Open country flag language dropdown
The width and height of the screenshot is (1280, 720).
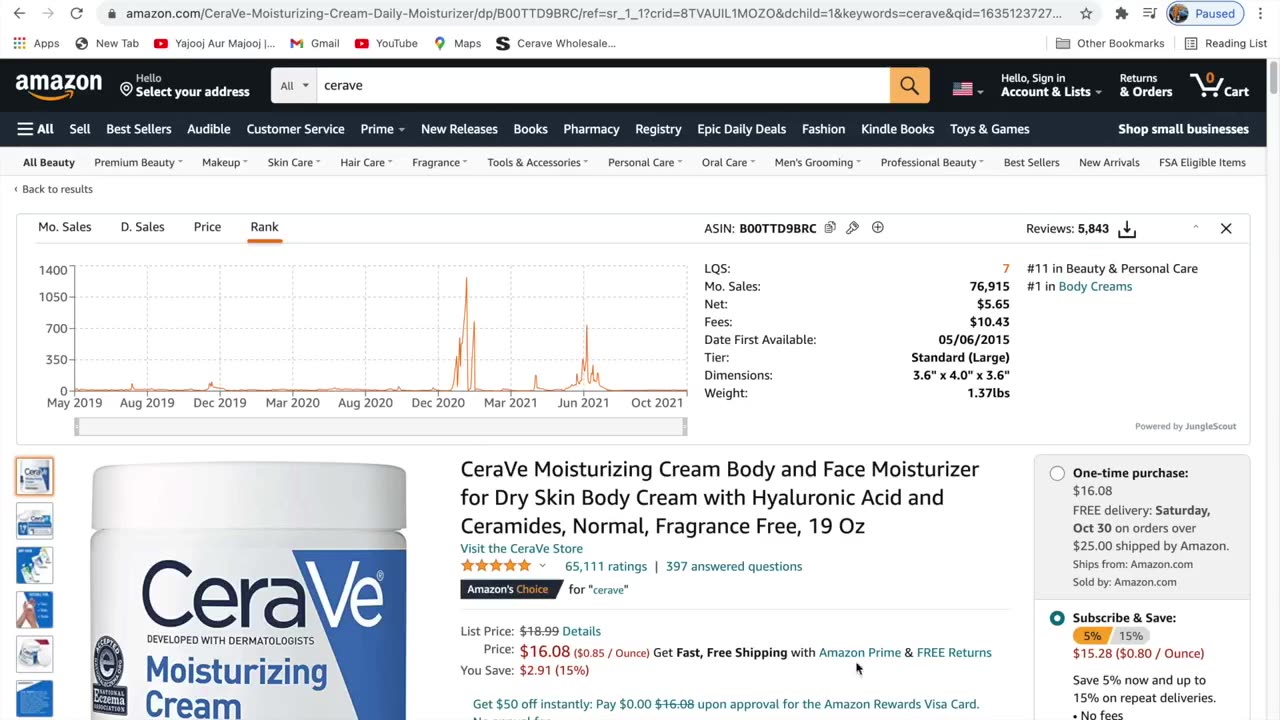coord(967,89)
